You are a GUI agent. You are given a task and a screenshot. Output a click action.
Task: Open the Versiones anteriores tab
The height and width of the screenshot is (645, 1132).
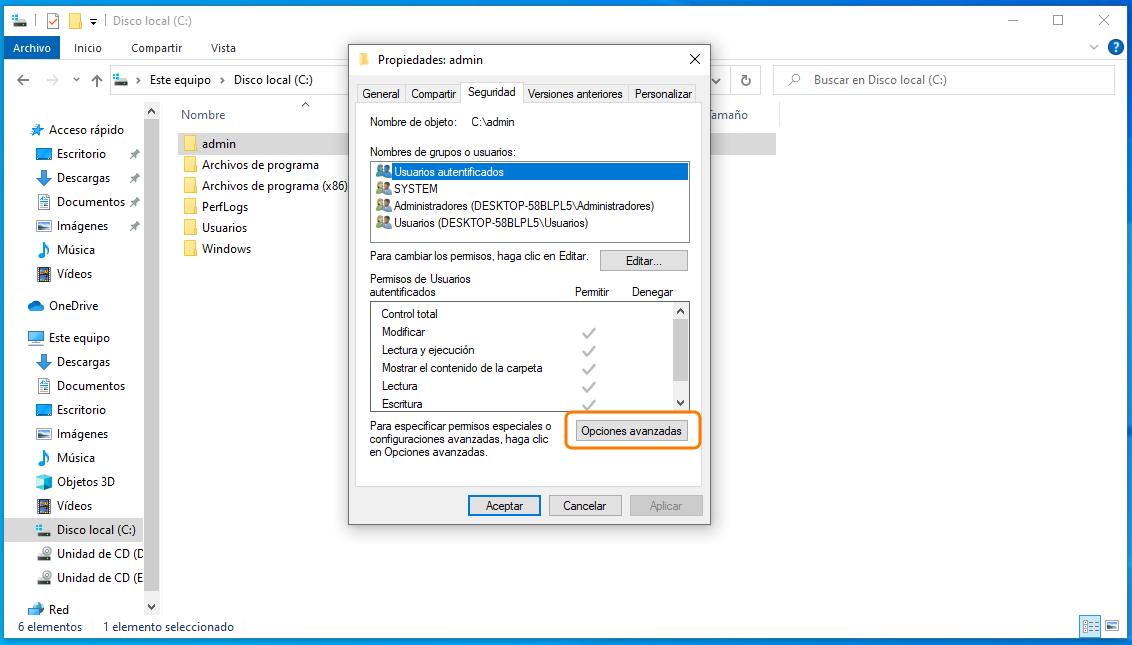(x=575, y=94)
